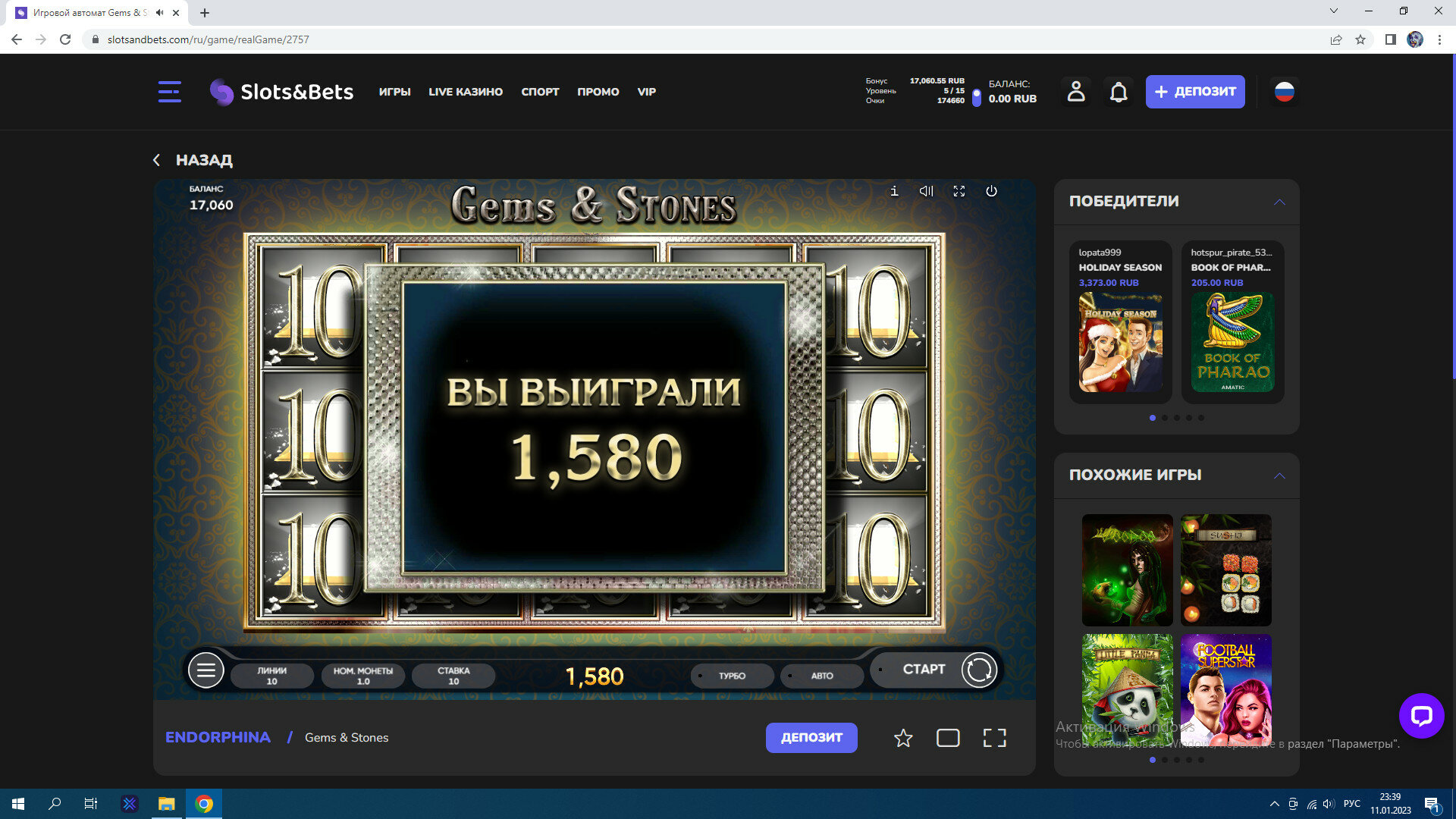Click the game power exit icon
The image size is (1456, 819).
tap(991, 191)
